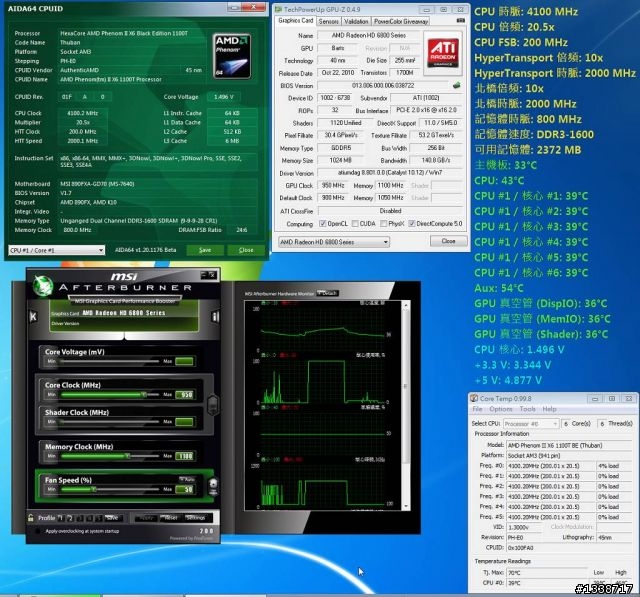Image resolution: width=640 pixels, height=597 pixels.
Task: Click the i information button in Afterburner
Action: click(216, 316)
